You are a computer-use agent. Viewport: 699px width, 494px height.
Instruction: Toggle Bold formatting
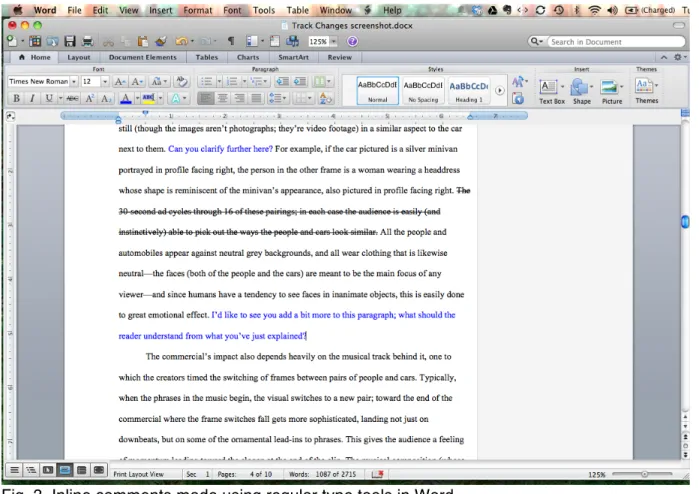(16, 99)
